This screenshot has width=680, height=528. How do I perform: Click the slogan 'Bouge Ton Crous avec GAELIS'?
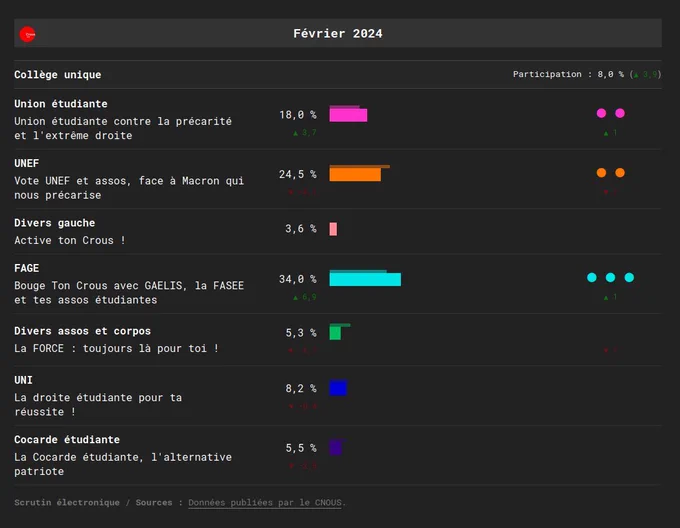[98, 286]
